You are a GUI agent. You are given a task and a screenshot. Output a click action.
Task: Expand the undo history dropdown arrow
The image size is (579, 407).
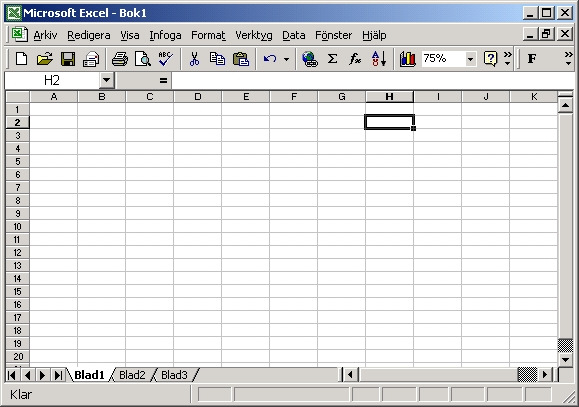point(286,59)
